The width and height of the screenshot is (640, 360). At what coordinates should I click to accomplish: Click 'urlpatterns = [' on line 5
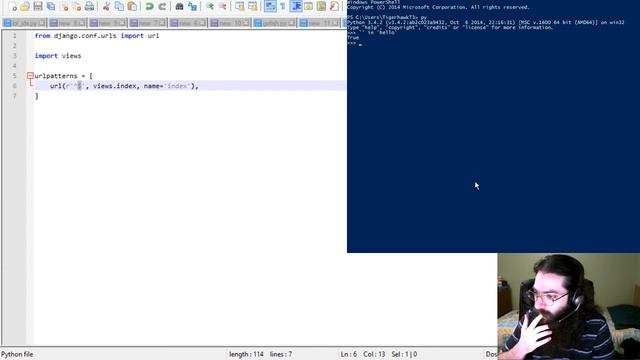click(x=64, y=76)
